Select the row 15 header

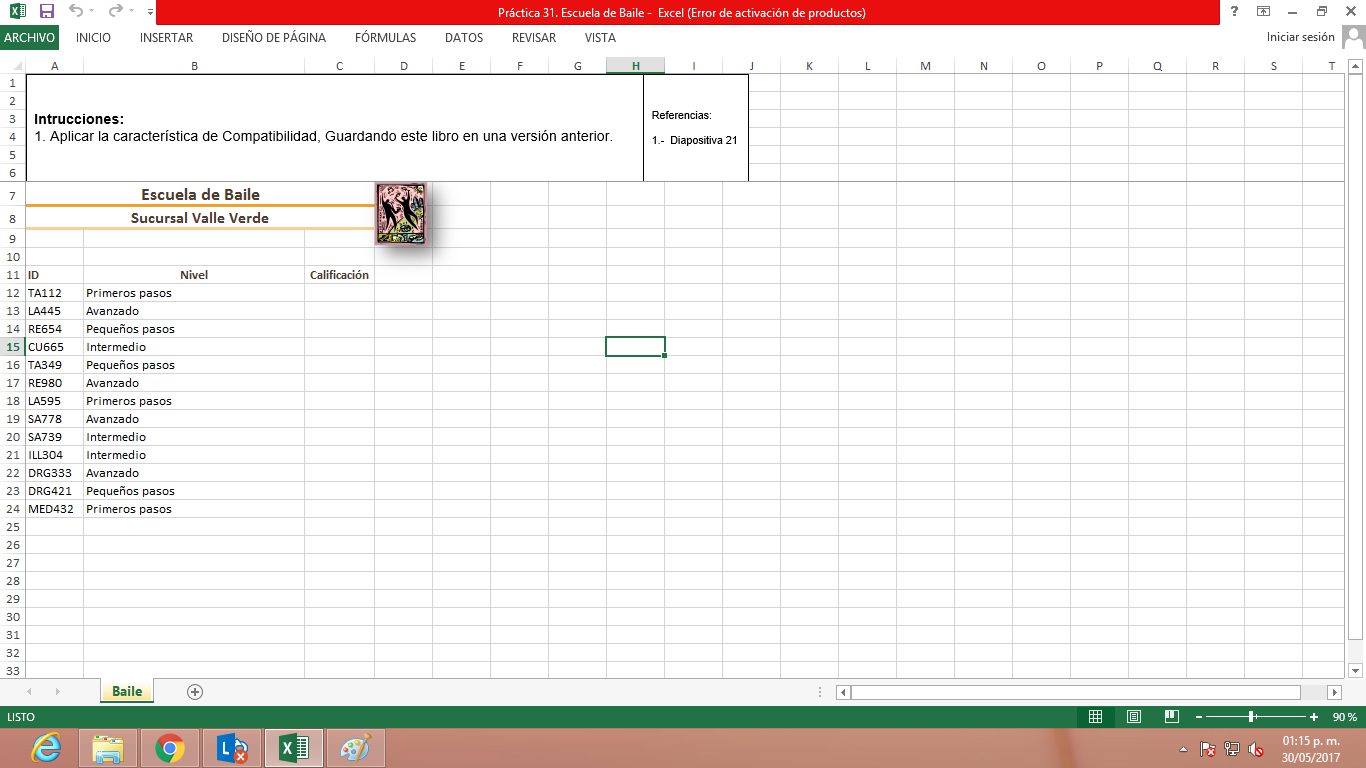(x=13, y=347)
